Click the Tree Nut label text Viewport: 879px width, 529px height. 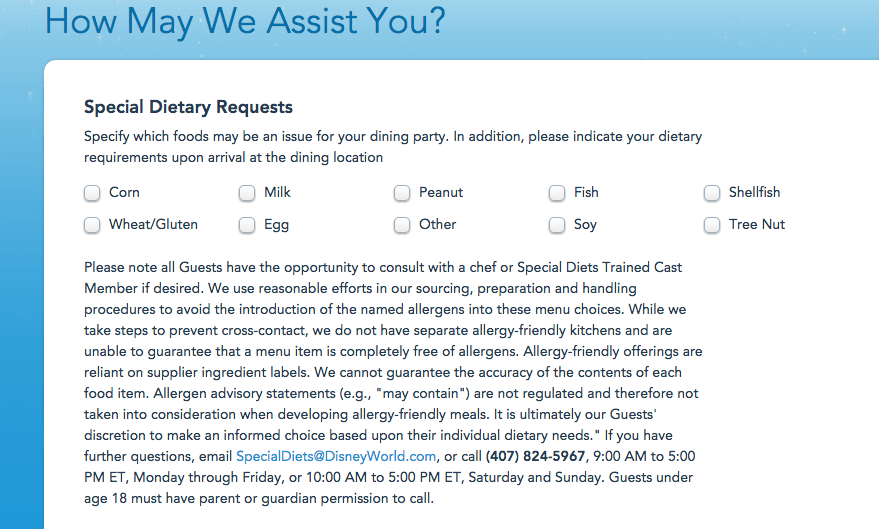(x=757, y=224)
